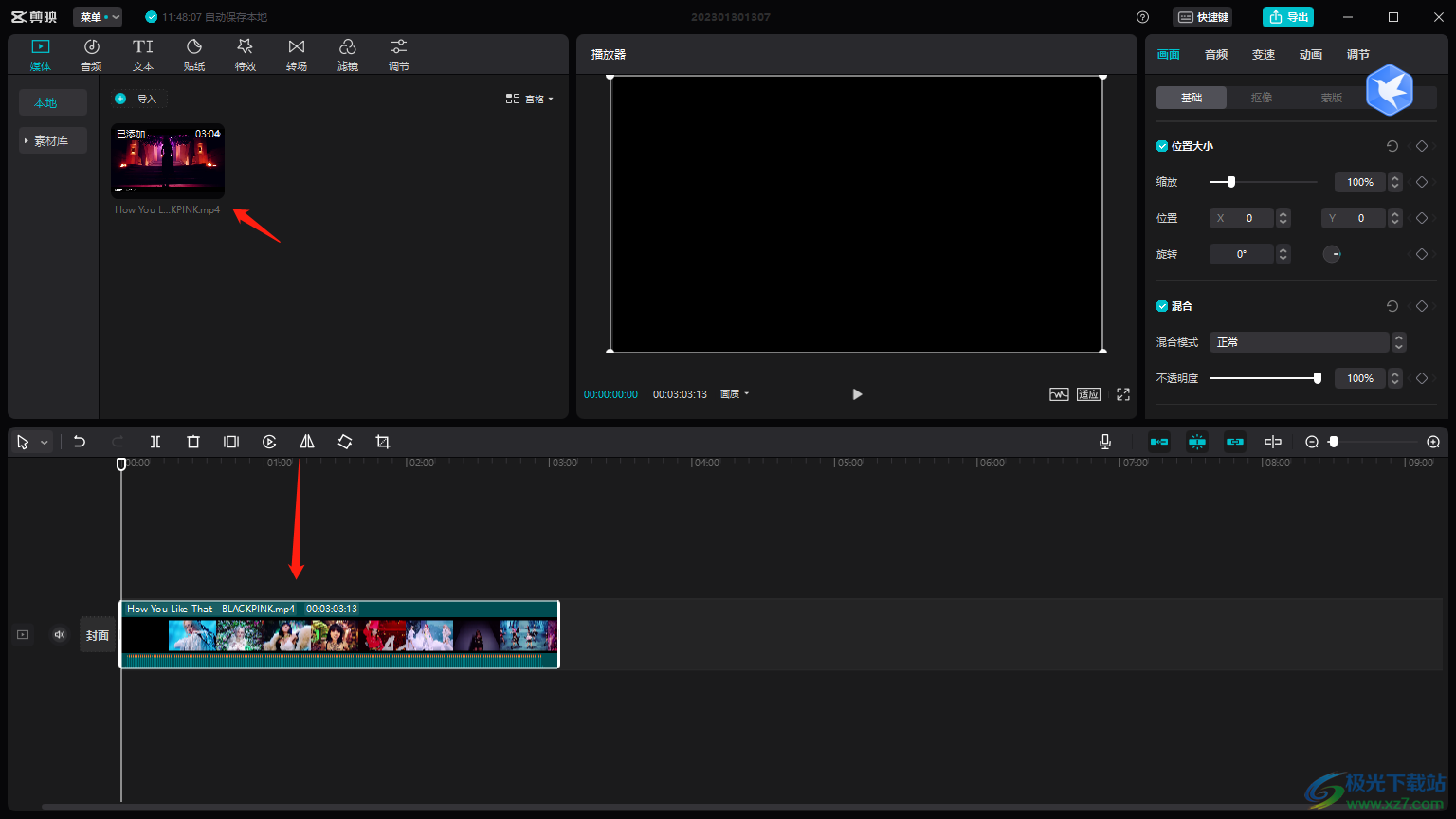1456x819 pixels.
Task: Expand the 素材库 library item
Action: [x=53, y=140]
